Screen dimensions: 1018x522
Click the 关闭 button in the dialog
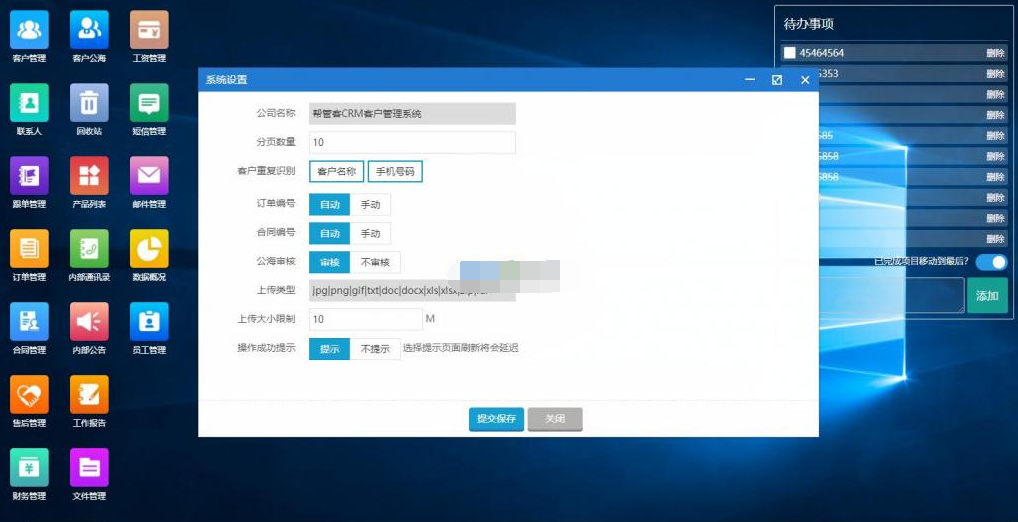coord(555,419)
